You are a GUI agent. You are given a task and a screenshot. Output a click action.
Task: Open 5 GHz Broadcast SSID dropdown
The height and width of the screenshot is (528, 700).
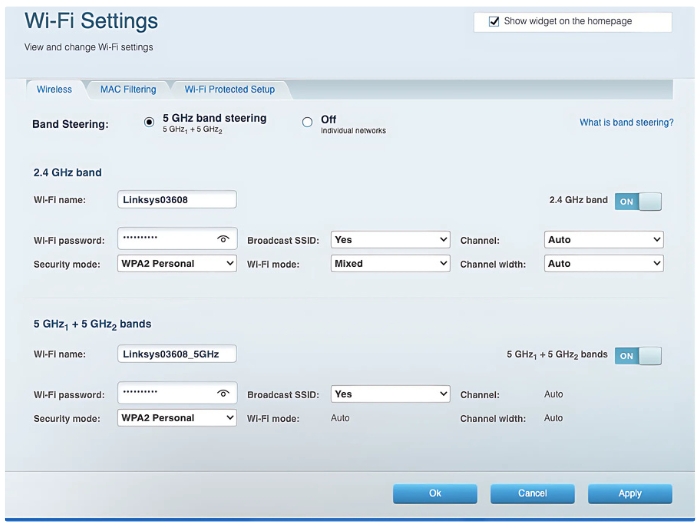(391, 394)
